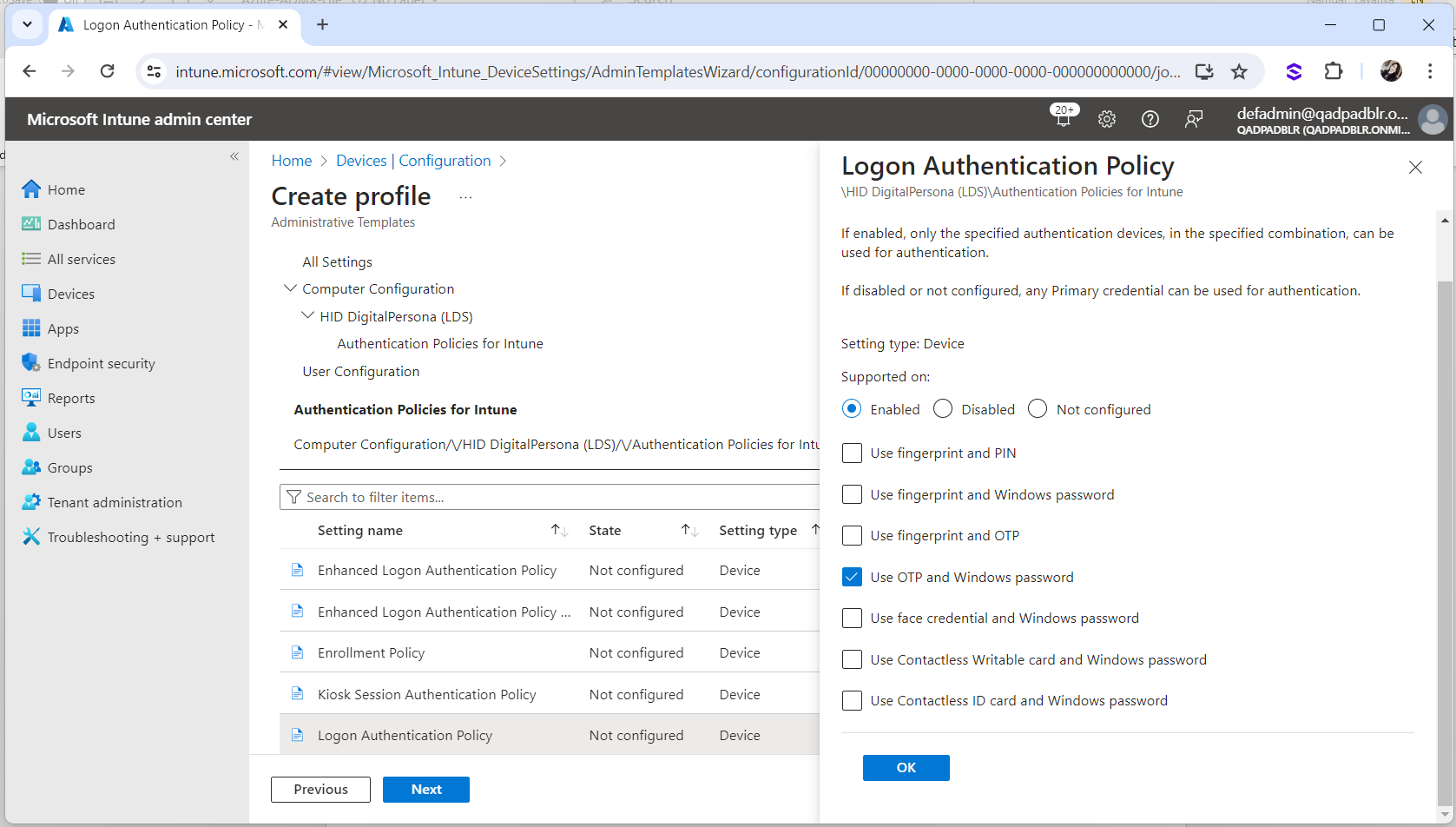The width and height of the screenshot is (1456, 827).
Task: Open portal settings gear icon
Action: click(x=1106, y=119)
